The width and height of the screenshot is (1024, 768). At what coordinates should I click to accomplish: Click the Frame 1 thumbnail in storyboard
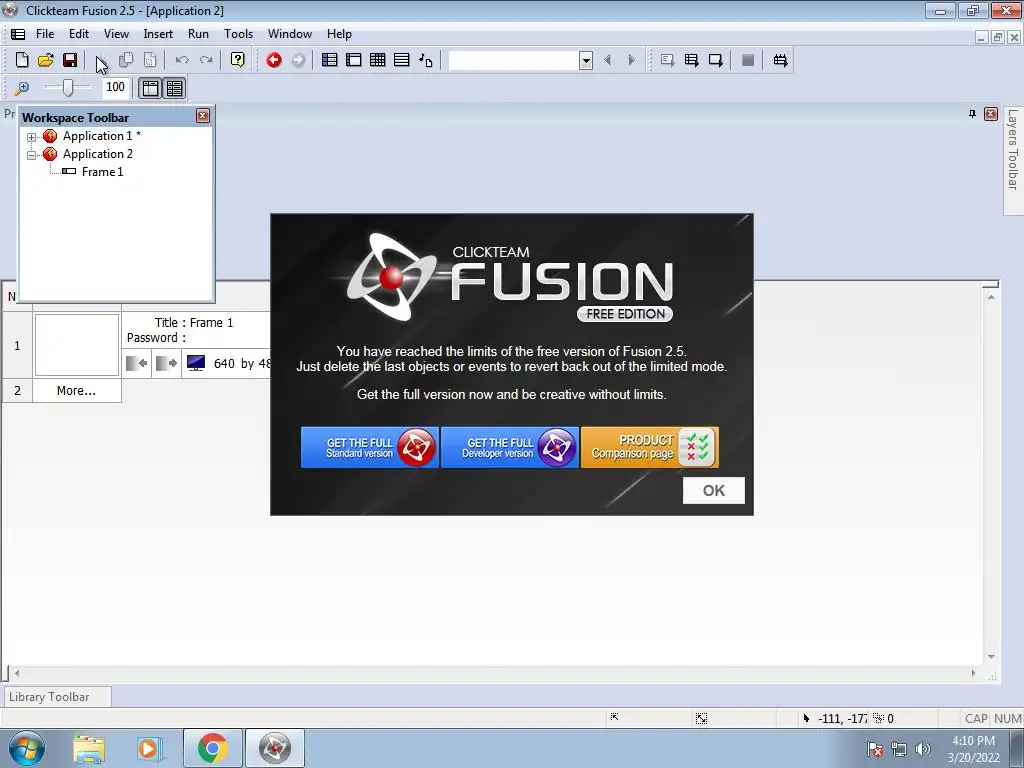coord(77,345)
